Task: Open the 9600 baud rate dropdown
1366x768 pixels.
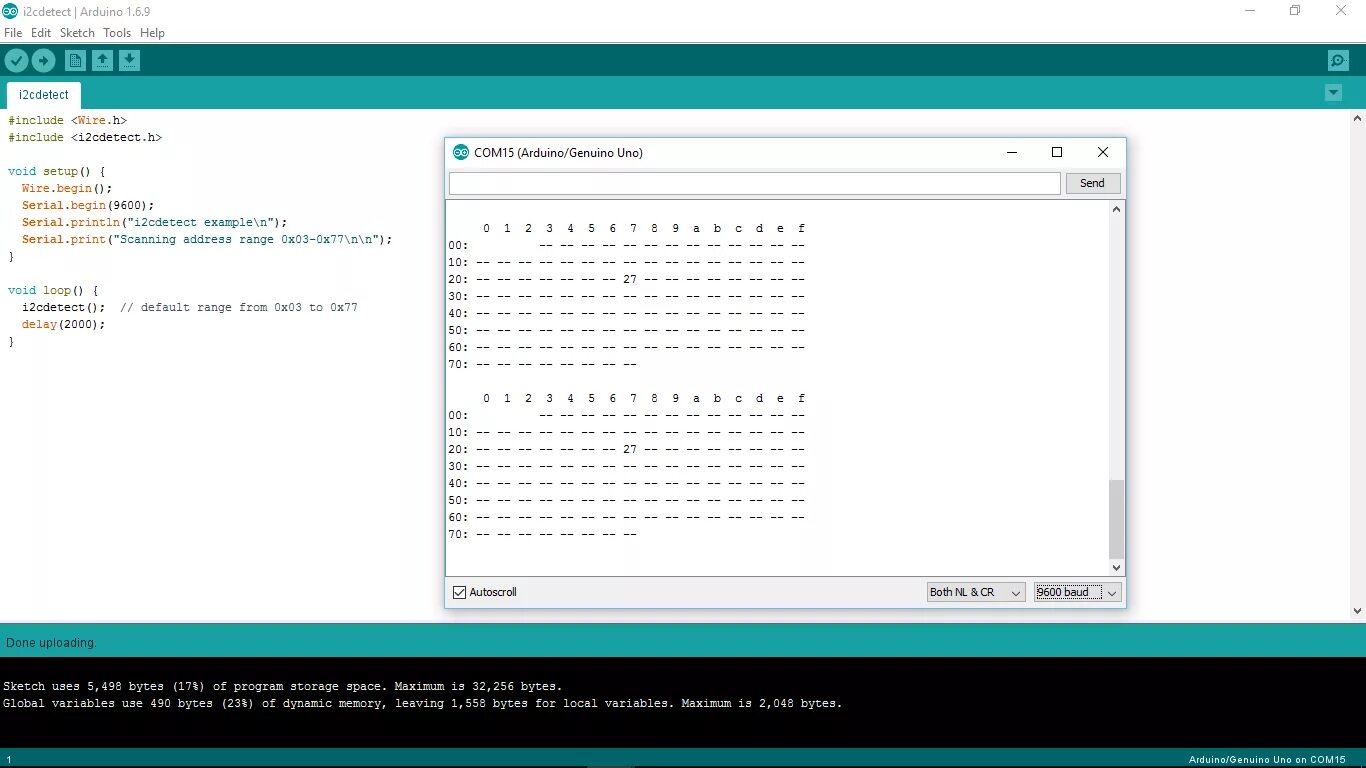Action: [x=1077, y=592]
